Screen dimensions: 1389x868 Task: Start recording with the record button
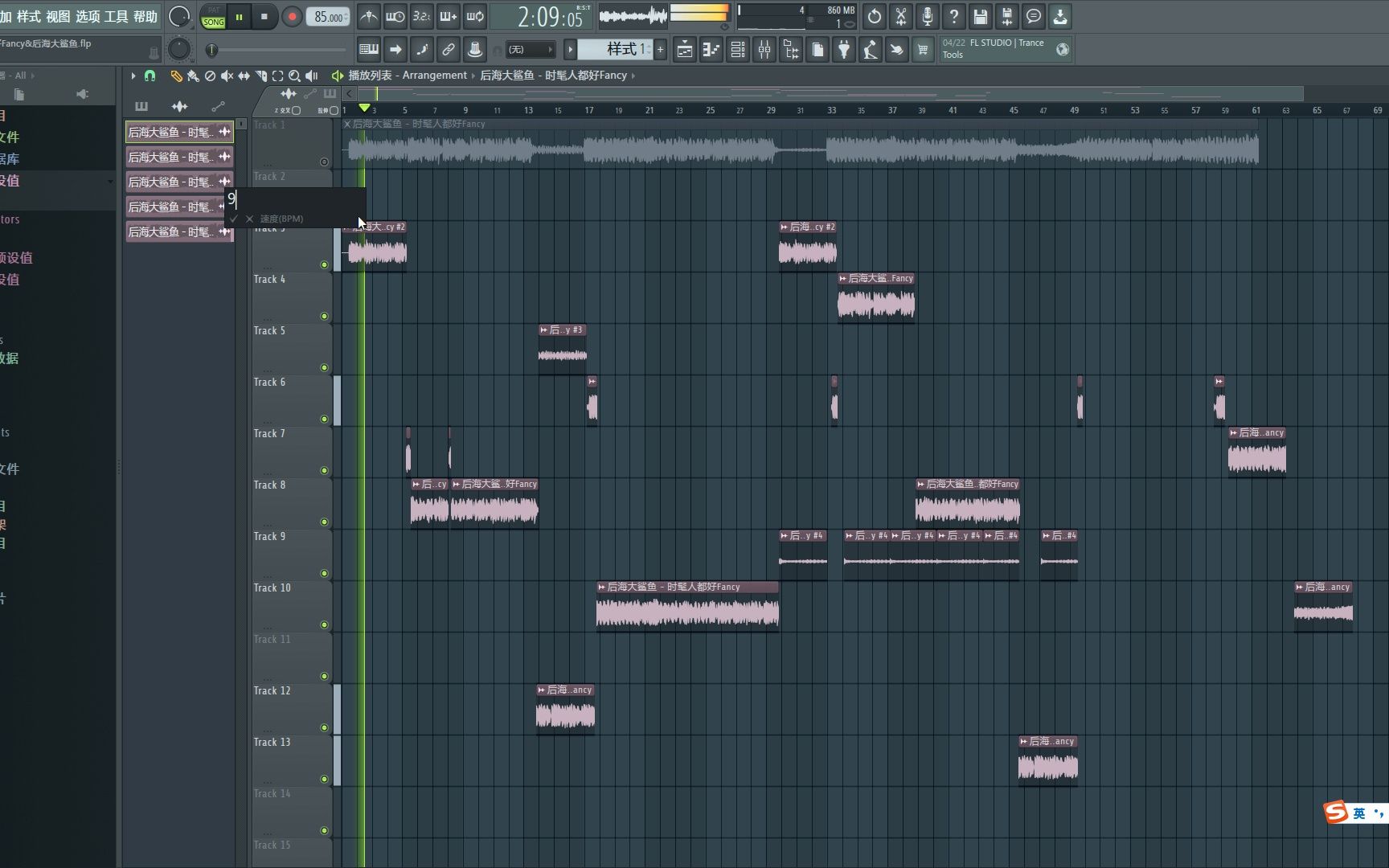(x=292, y=16)
